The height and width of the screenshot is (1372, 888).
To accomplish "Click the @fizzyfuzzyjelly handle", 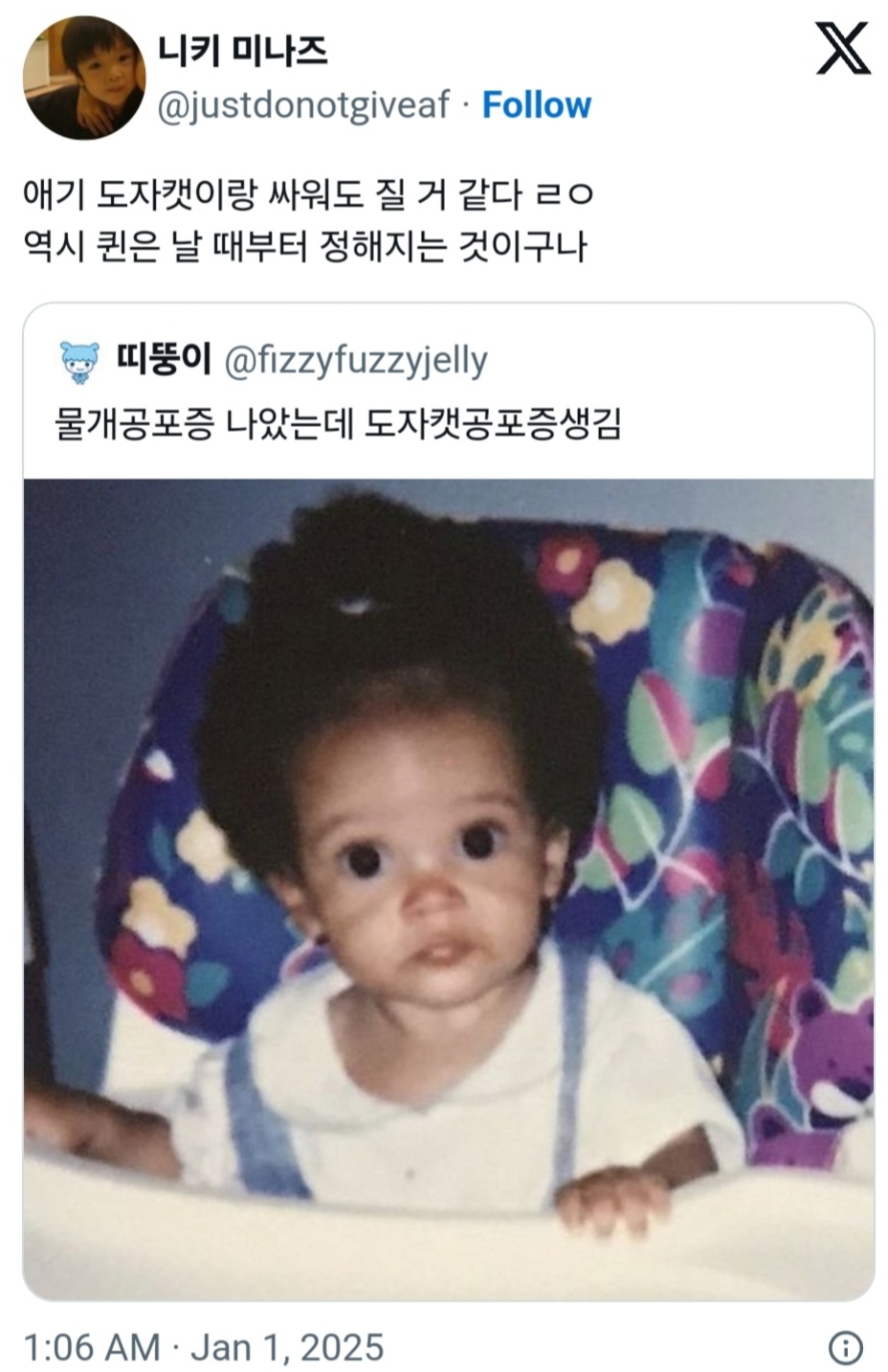I will [356, 361].
